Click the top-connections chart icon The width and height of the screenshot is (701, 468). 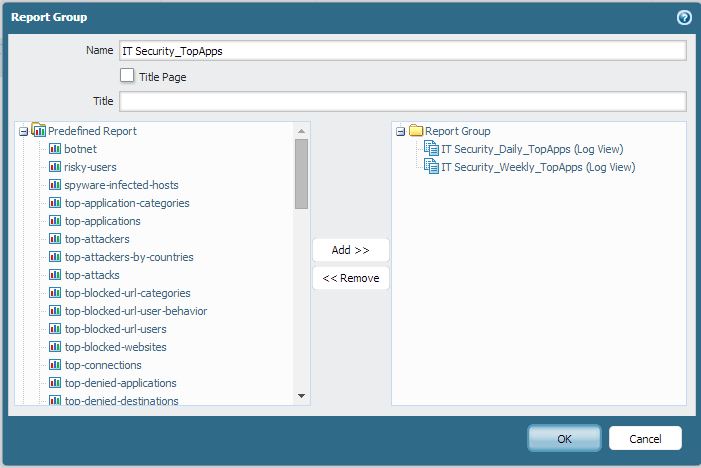[55, 365]
